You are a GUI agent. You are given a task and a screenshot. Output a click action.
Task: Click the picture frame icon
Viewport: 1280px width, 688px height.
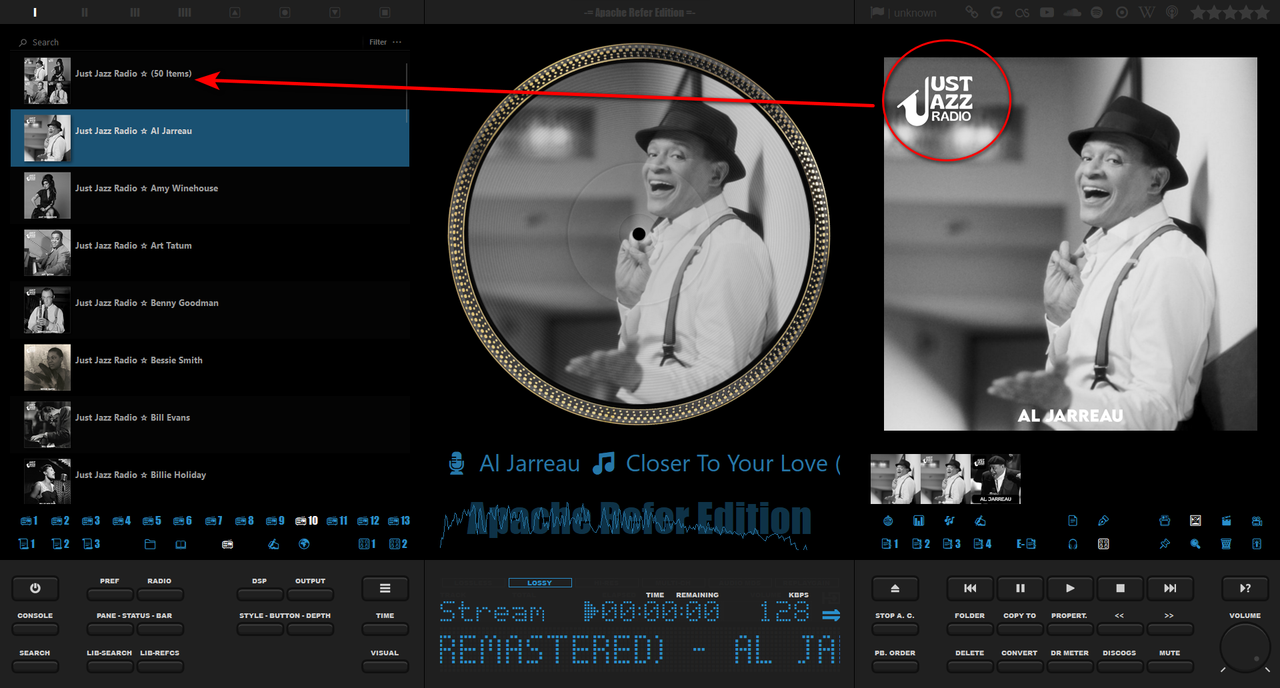coord(1195,521)
